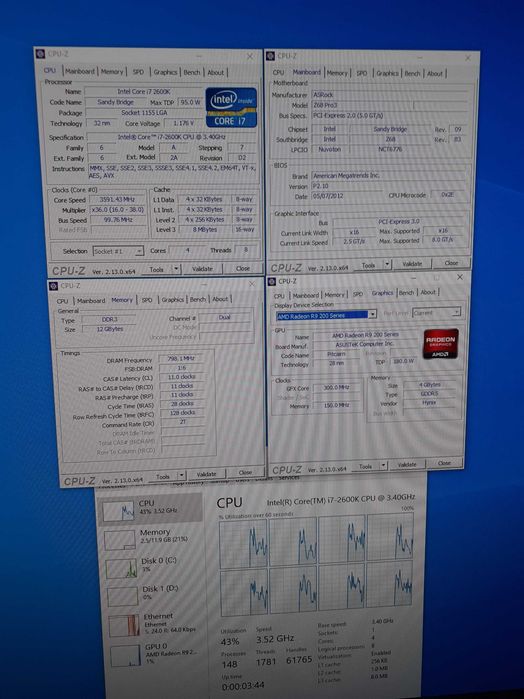Image resolution: width=524 pixels, height=699 pixels.
Task: Open Tools dropdown arrow in CPU tab window
Action: [x=176, y=269]
